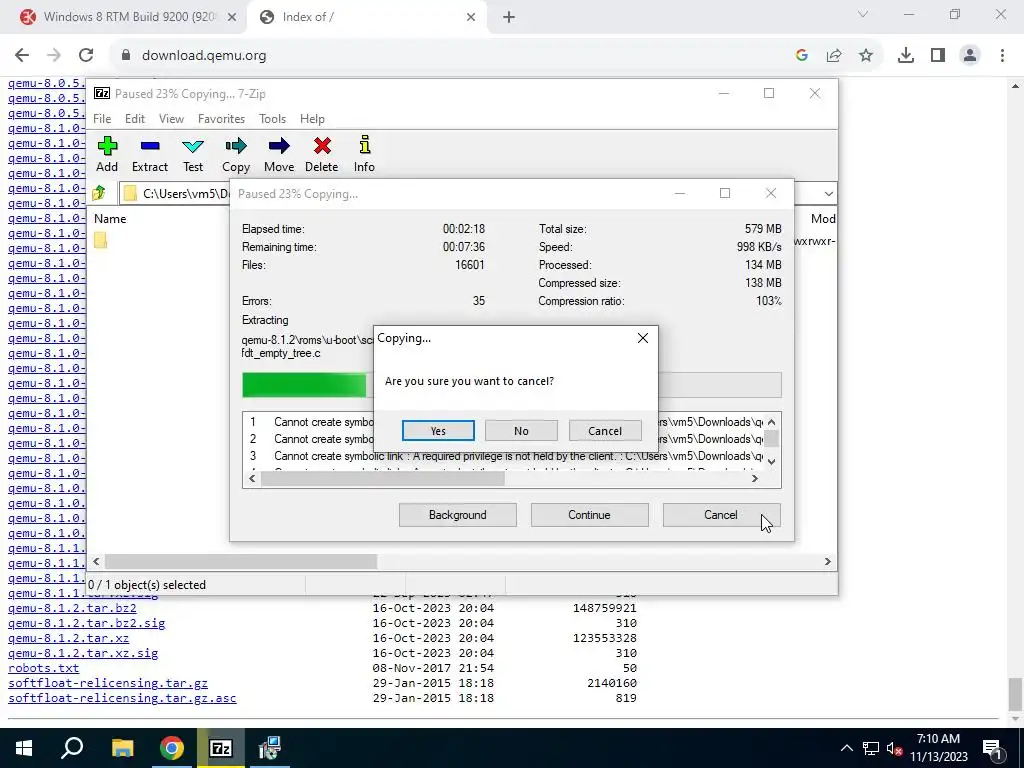Screen dimensions: 1024x768
Task: Click the share page icon in address bar
Action: [x=834, y=56]
